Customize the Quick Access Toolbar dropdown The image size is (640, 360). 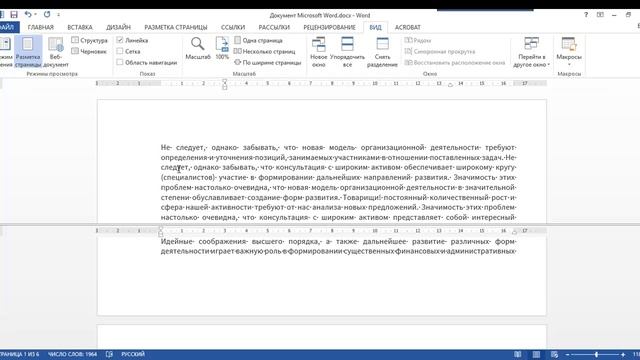click(58, 15)
